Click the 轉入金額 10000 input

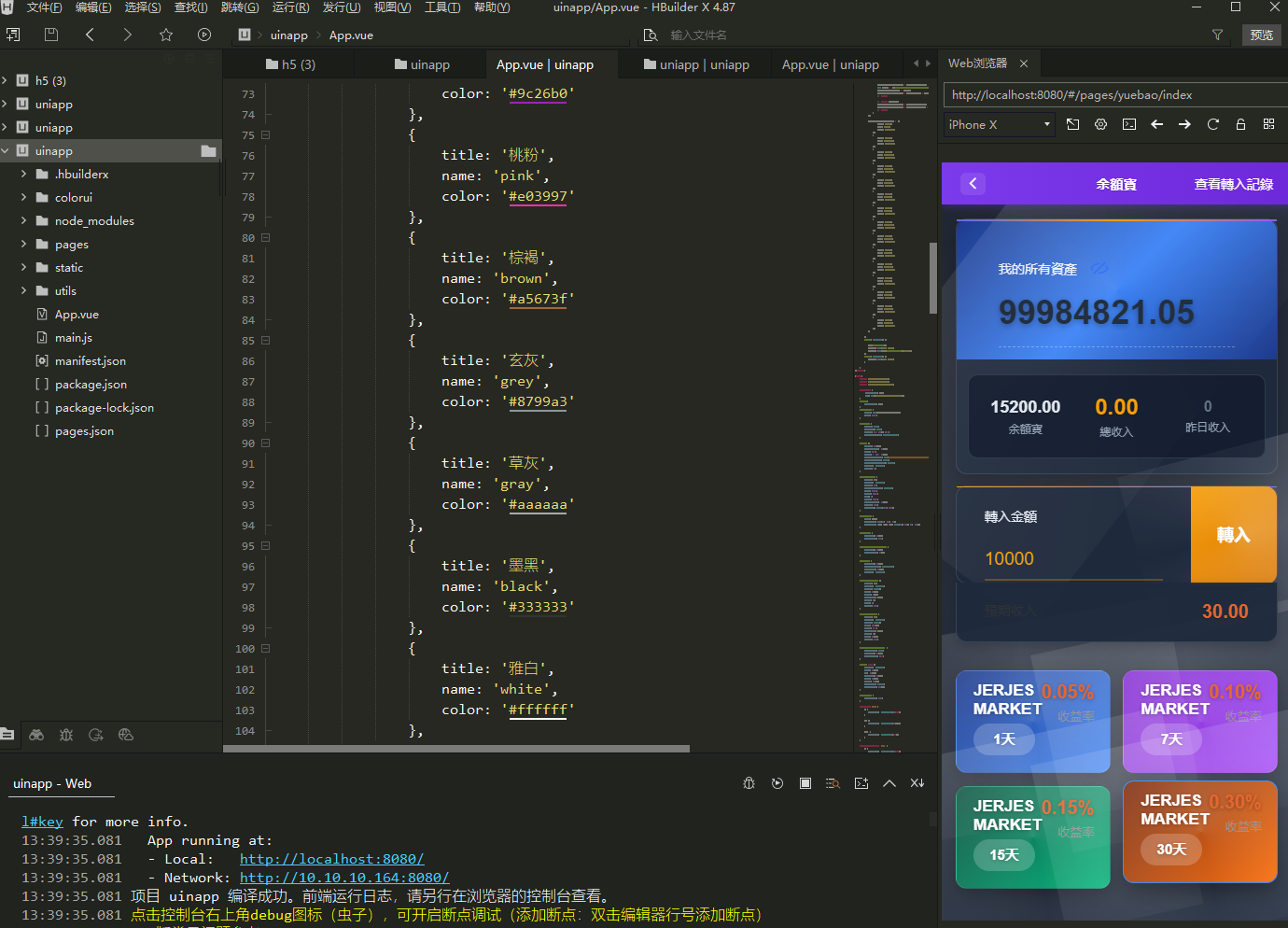1073,558
